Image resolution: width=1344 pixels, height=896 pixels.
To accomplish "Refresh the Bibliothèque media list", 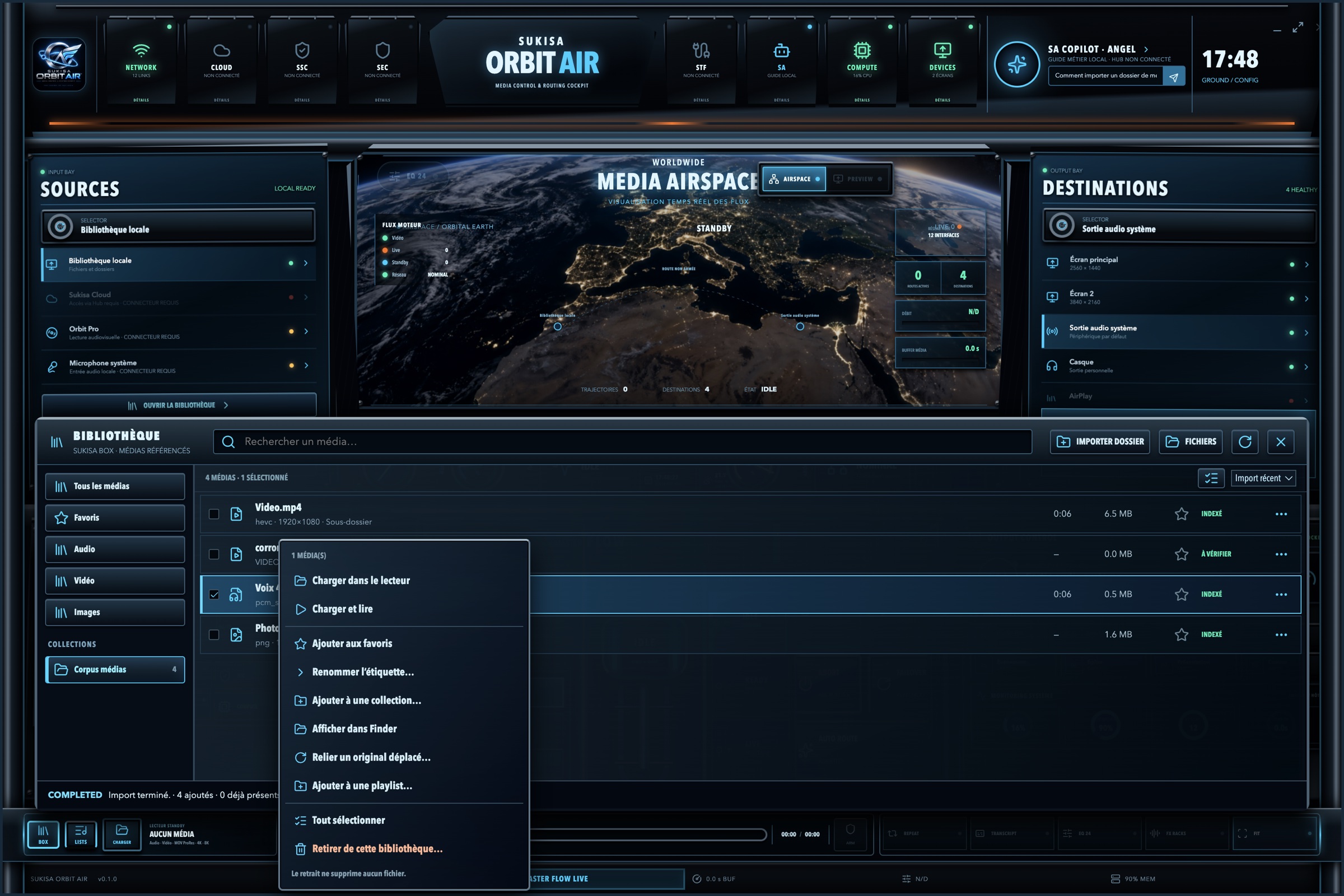I will pyautogui.click(x=1244, y=442).
